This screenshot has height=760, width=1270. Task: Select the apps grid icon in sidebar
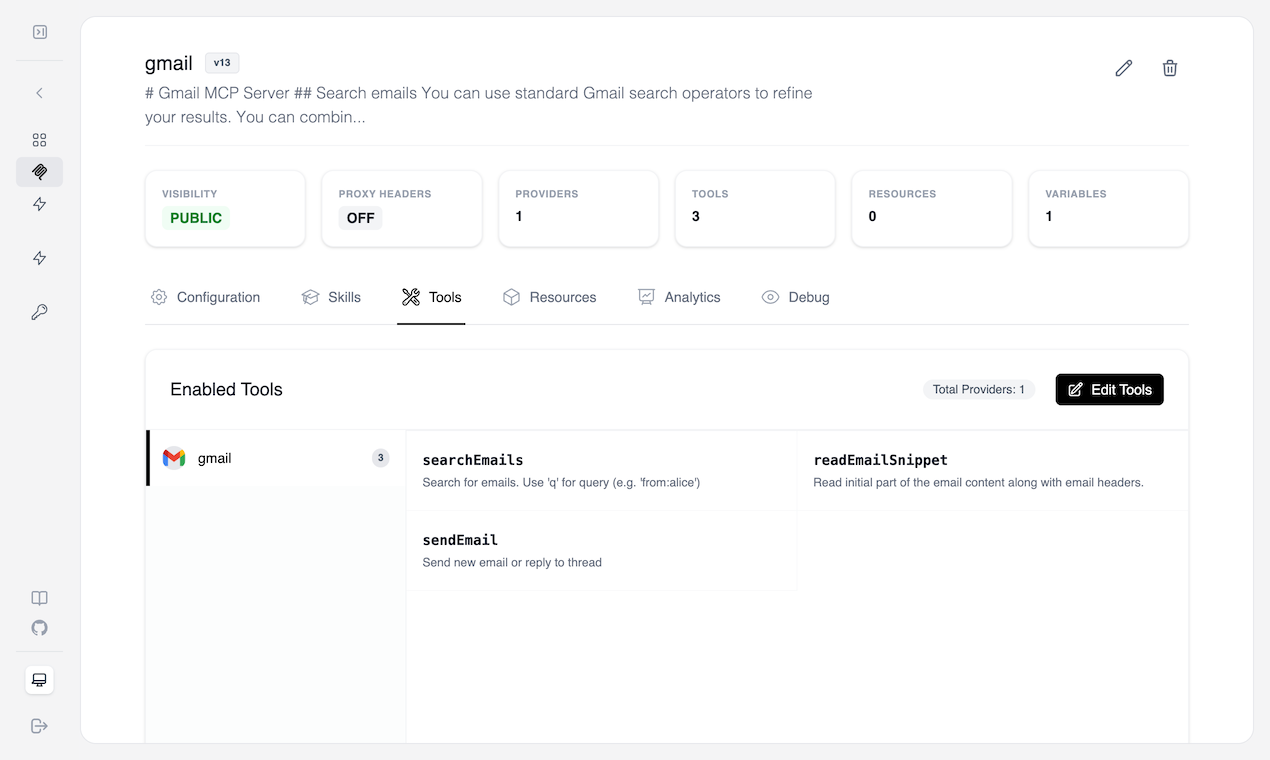pos(39,139)
